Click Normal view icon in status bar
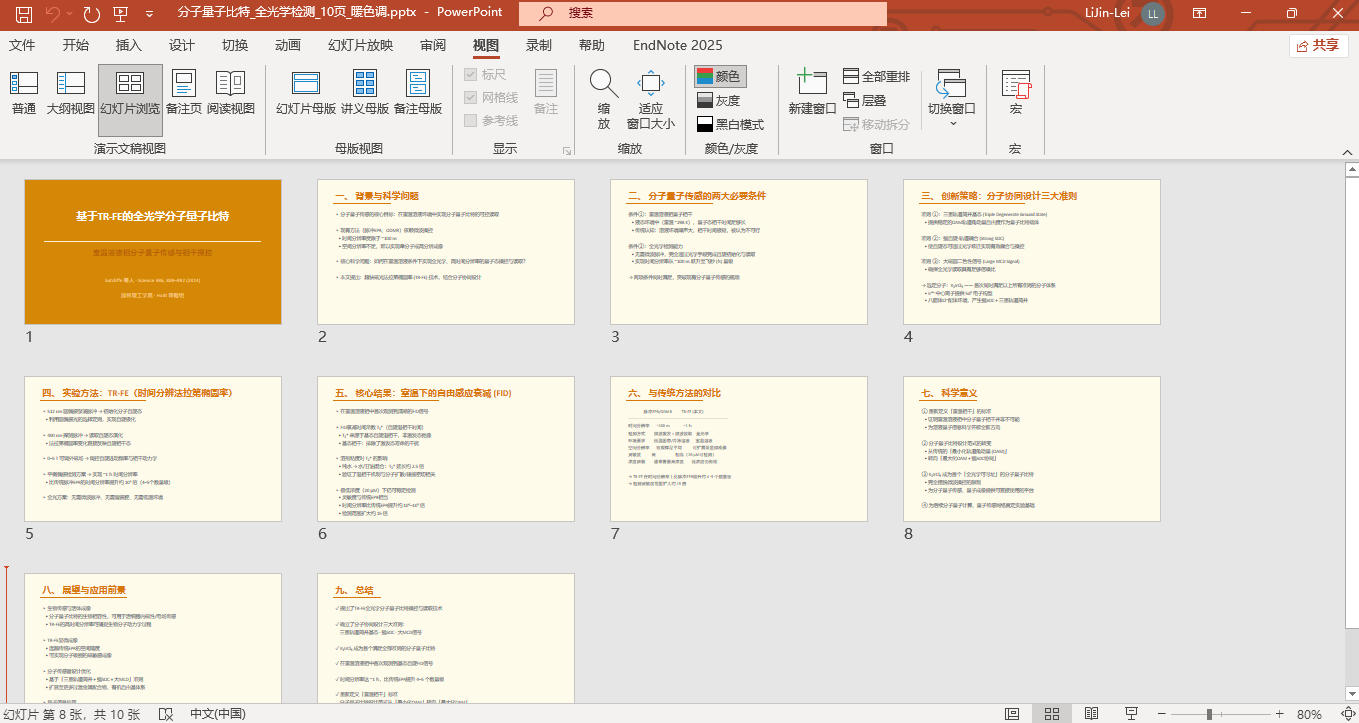Screen dimensions: 1359x723 click(1014, 714)
